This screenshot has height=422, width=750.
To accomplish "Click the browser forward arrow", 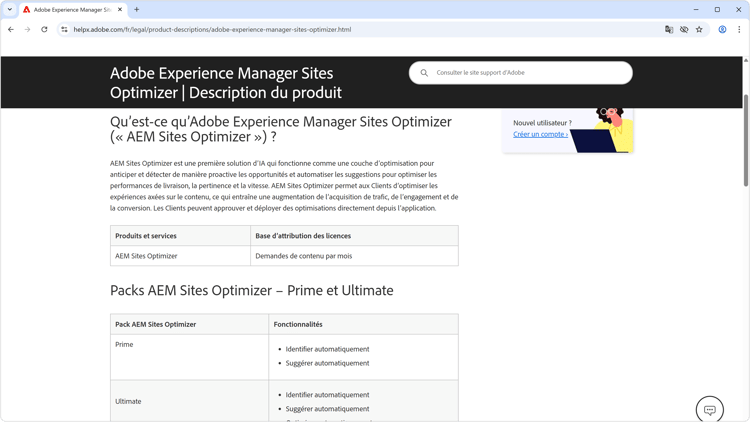I will coord(27,29).
